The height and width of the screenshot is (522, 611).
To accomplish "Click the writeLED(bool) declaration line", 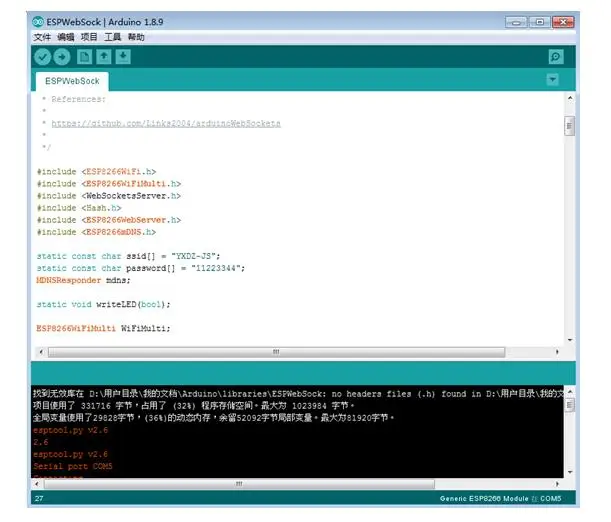I will pos(104,305).
